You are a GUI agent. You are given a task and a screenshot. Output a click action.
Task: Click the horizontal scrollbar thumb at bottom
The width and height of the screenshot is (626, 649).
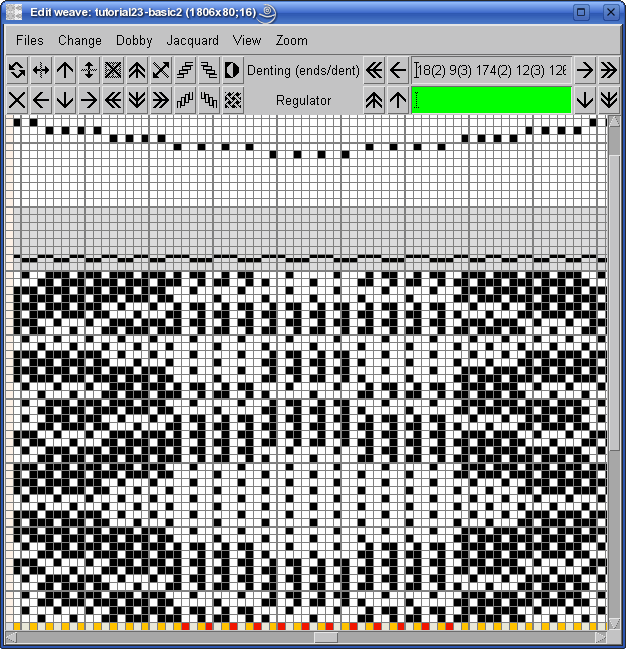[x=326, y=637]
